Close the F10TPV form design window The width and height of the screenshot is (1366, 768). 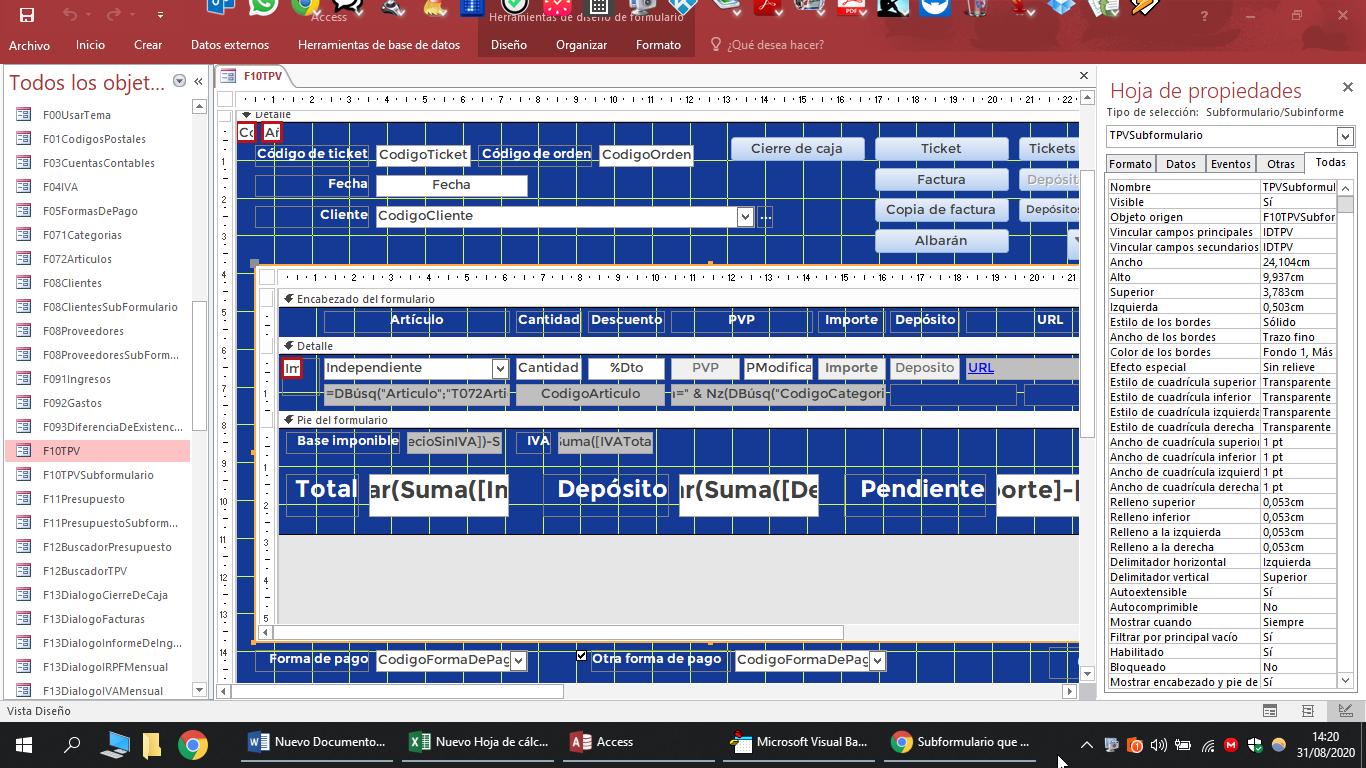1083,75
